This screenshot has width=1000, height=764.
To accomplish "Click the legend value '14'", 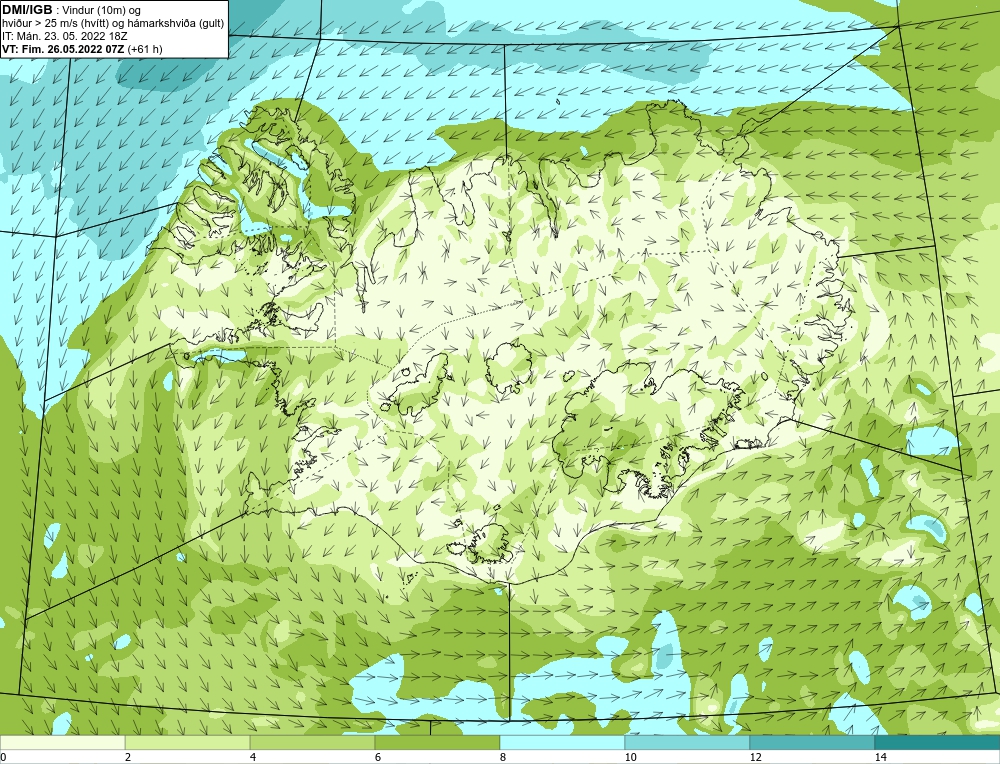I will click(881, 757).
